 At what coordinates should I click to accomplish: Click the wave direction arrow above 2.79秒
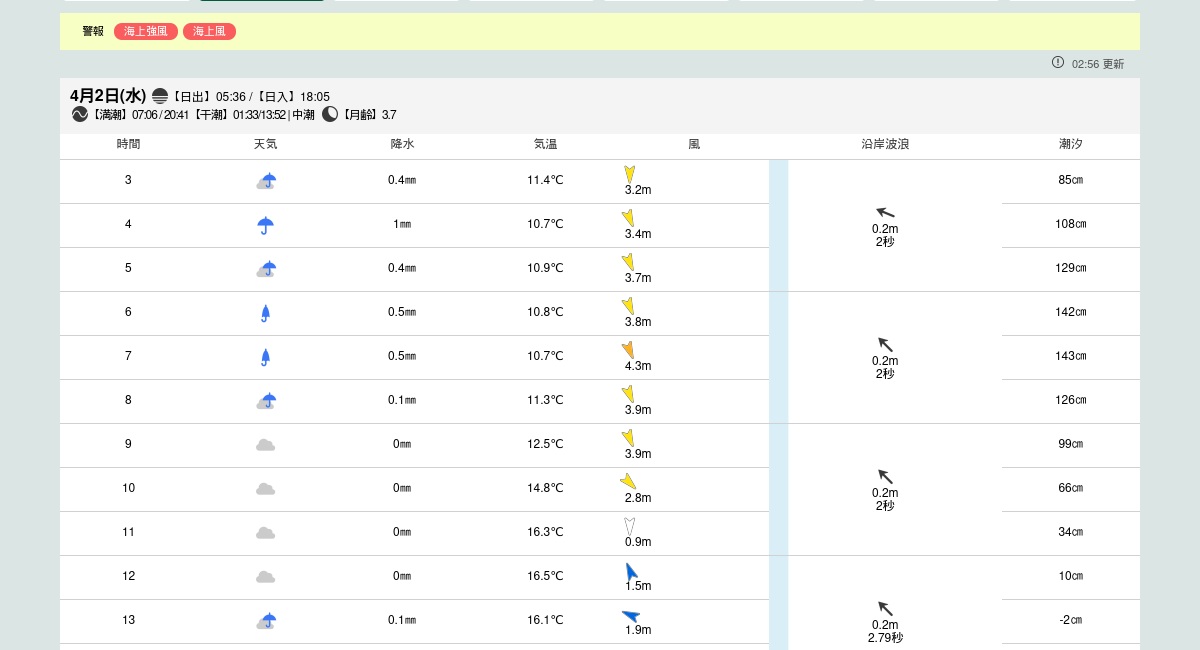pos(885,608)
